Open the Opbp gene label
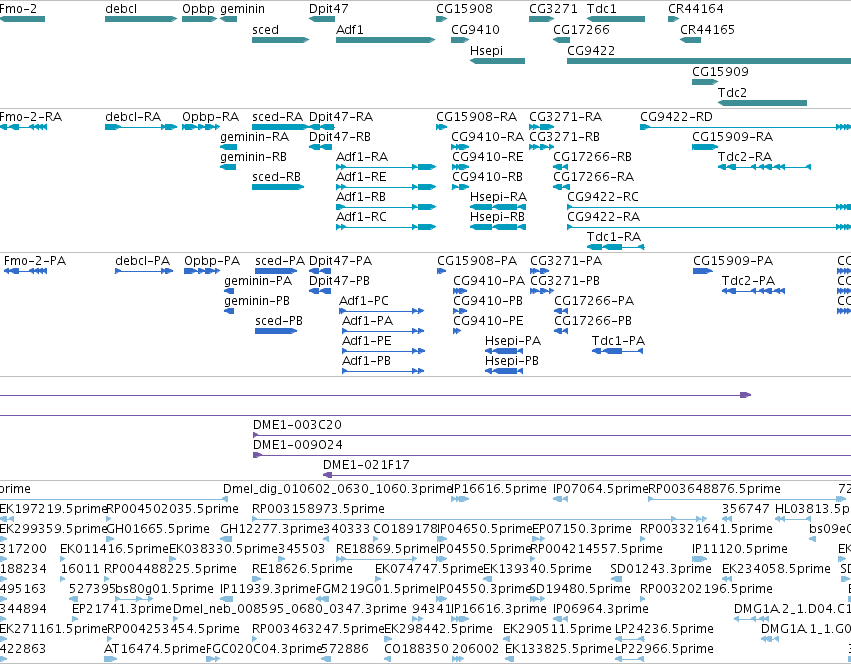 (198, 9)
